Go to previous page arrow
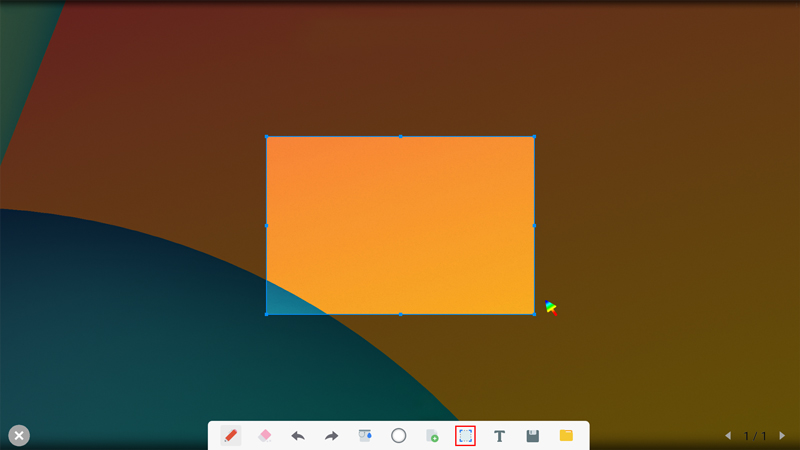 728,436
